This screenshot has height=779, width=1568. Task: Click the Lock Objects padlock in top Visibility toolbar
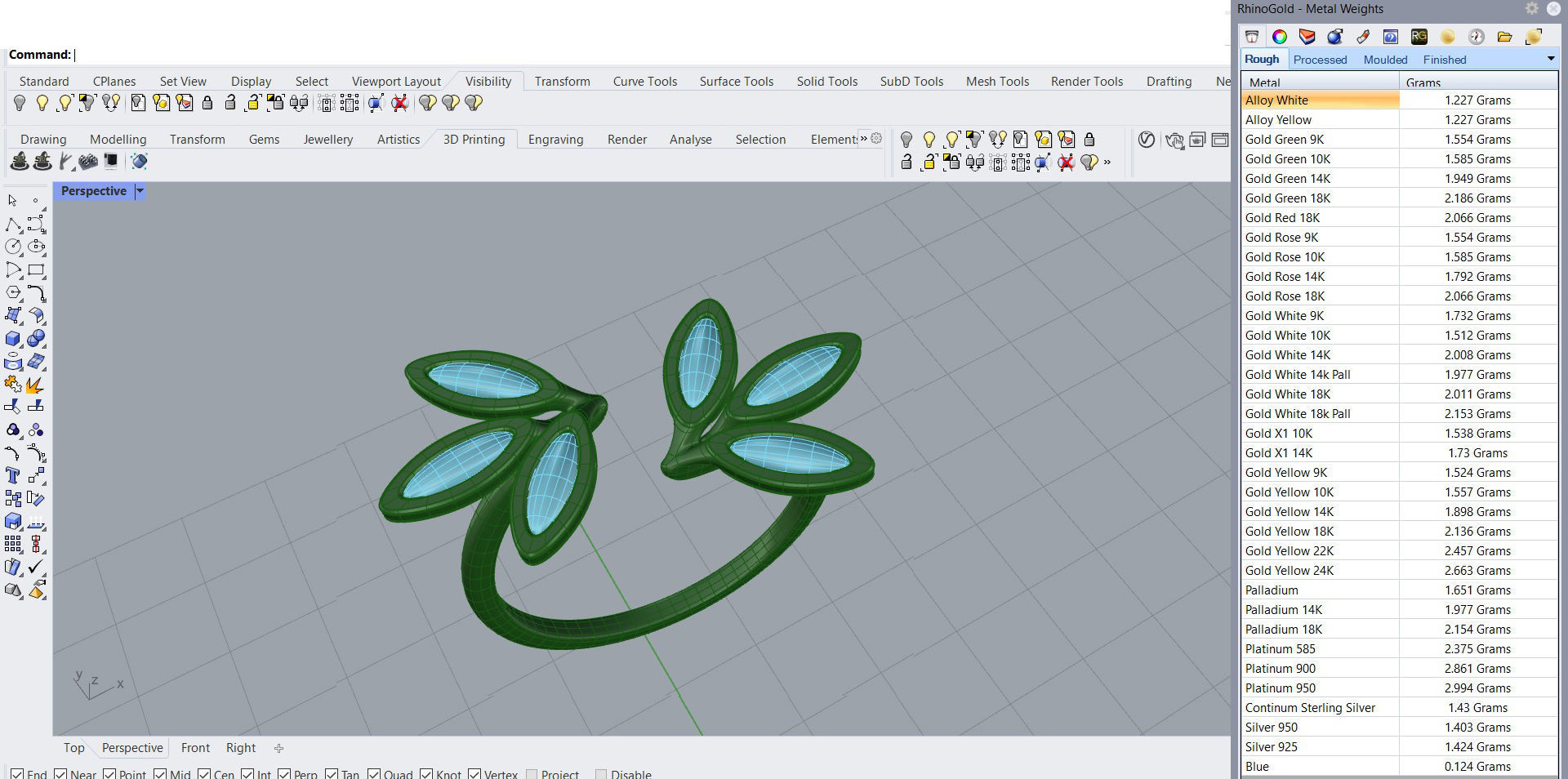tap(207, 103)
